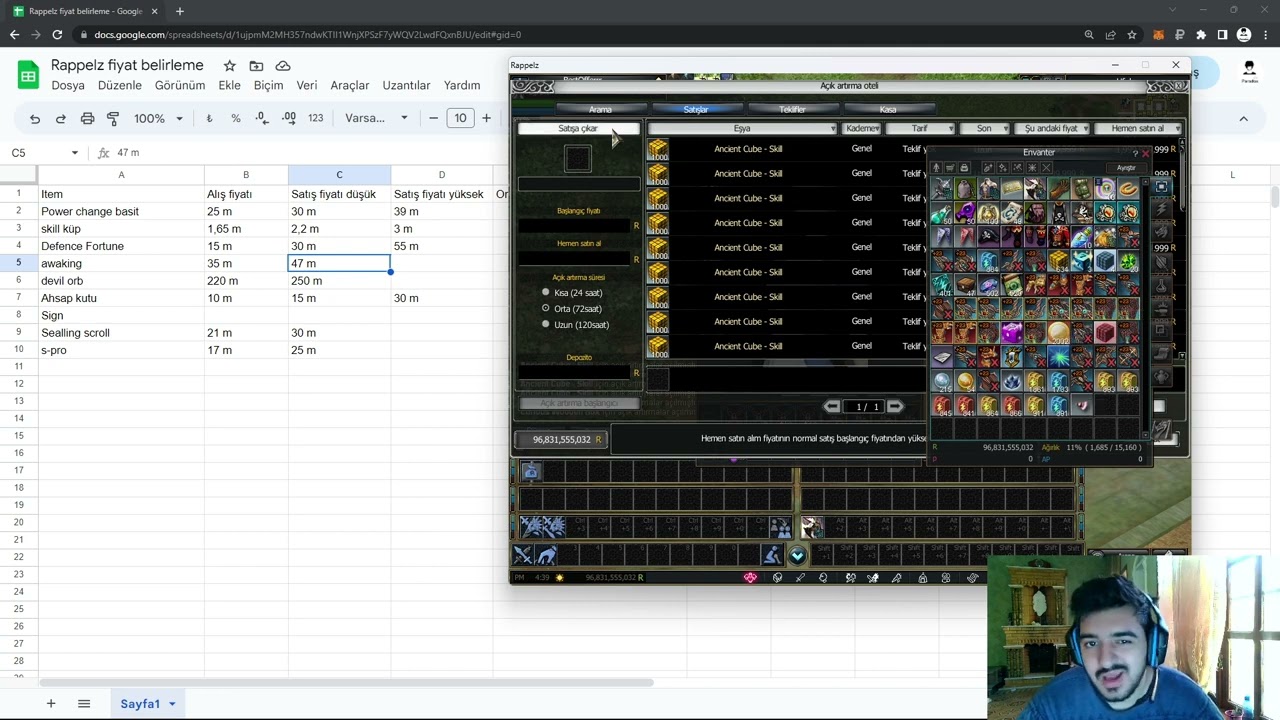Click the Hemen satın al price input field
The height and width of the screenshot is (720, 1280).
pos(575,259)
